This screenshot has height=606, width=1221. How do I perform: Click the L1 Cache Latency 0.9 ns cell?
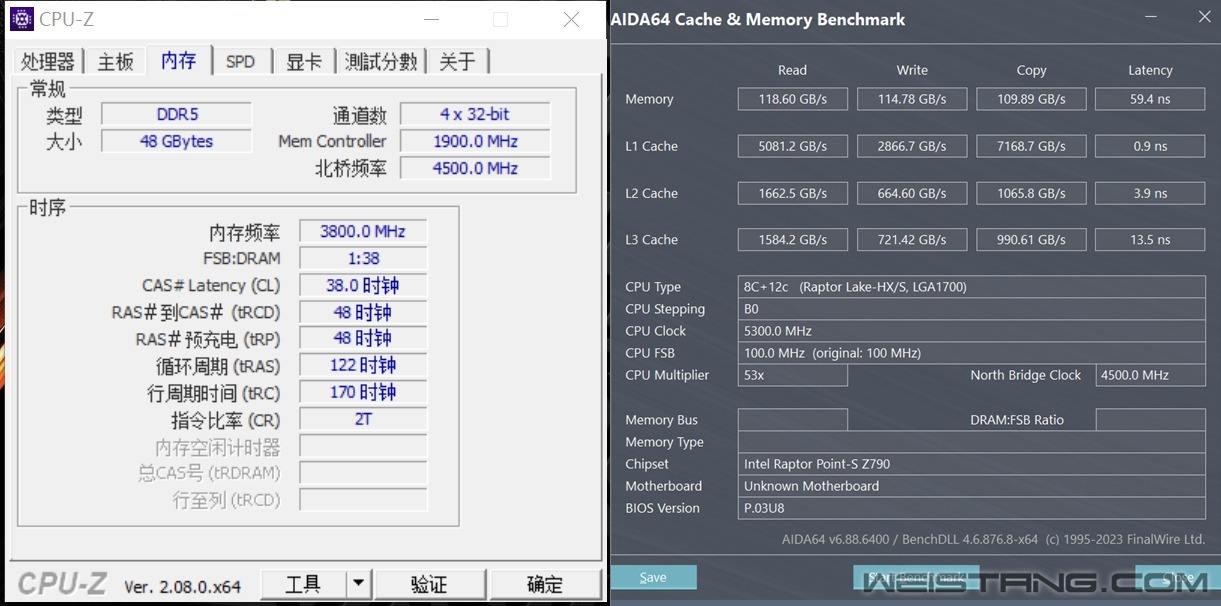(1150, 146)
